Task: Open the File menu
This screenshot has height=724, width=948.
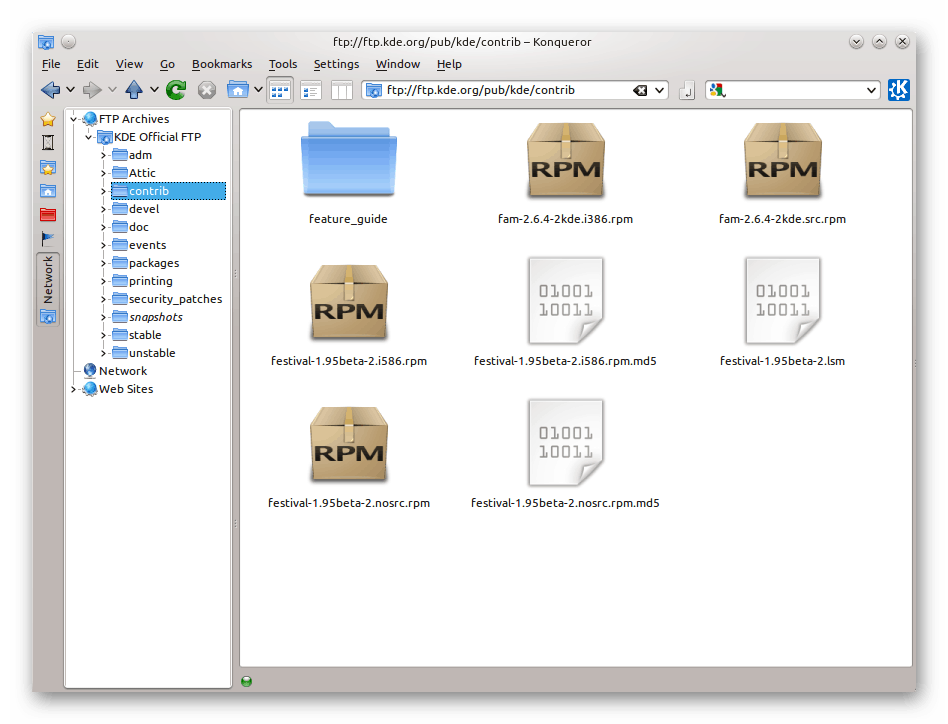Action: [x=51, y=64]
